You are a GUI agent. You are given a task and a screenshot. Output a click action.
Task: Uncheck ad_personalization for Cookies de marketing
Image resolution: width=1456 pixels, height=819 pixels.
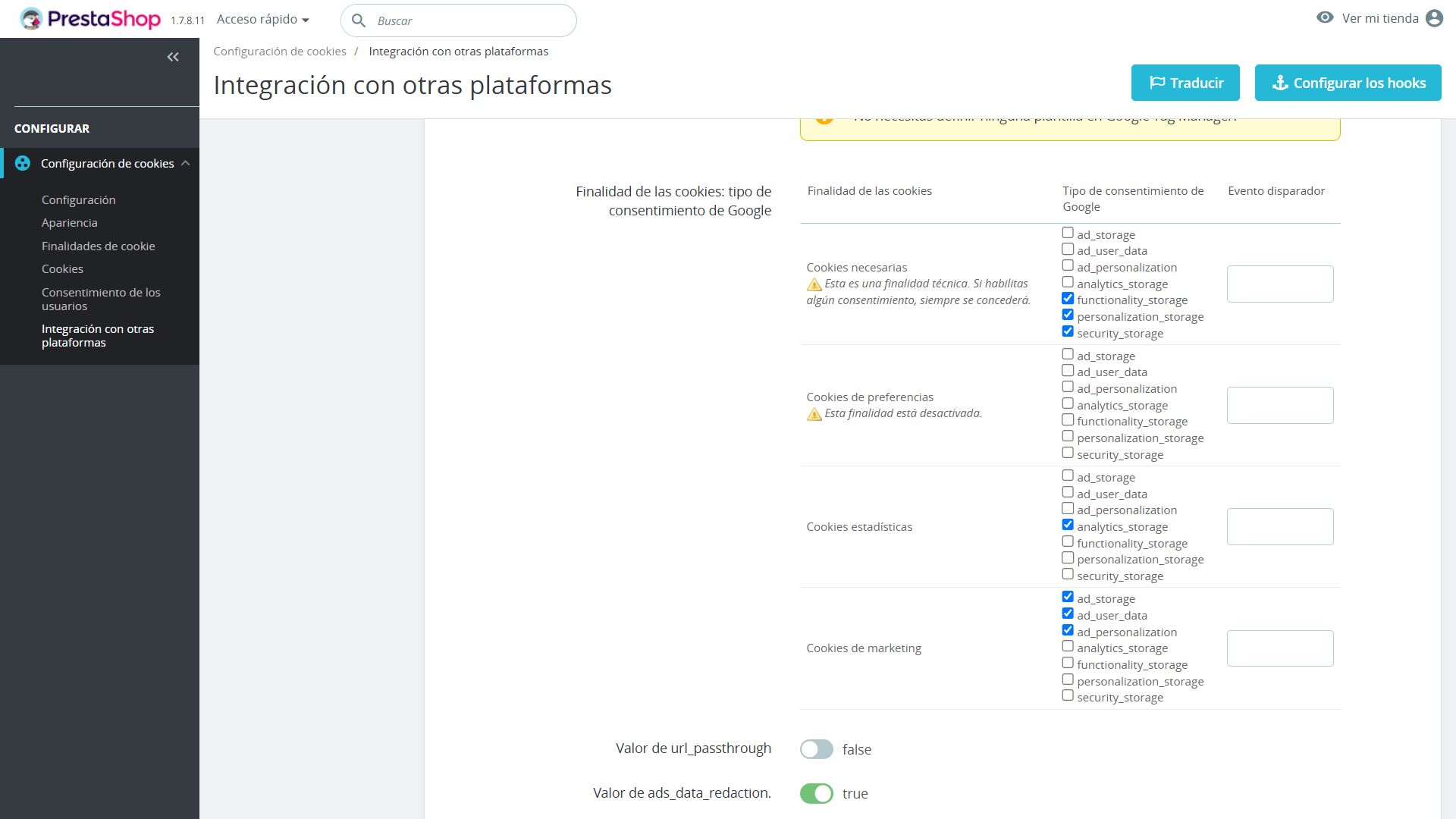(x=1068, y=630)
